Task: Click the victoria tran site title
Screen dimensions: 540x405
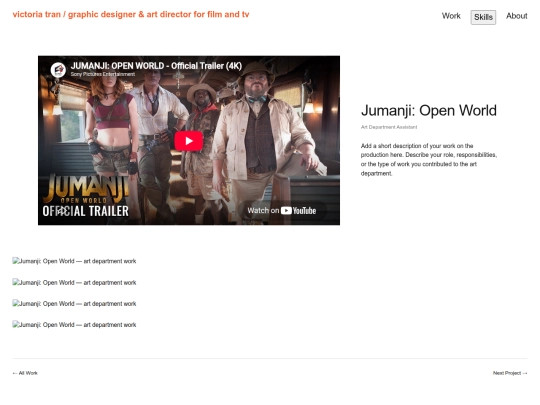Action: tap(131, 14)
